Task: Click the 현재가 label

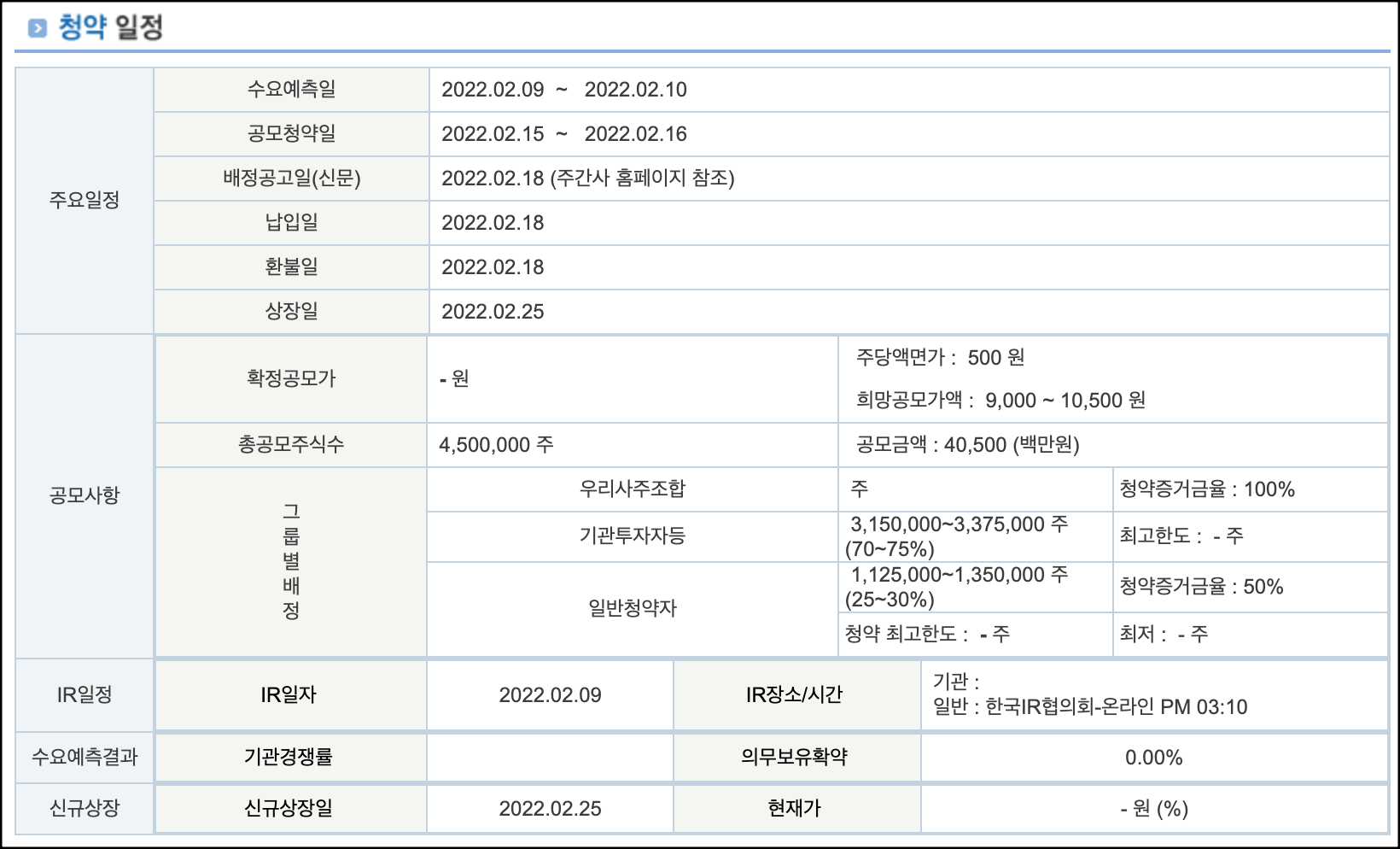Action: click(796, 808)
